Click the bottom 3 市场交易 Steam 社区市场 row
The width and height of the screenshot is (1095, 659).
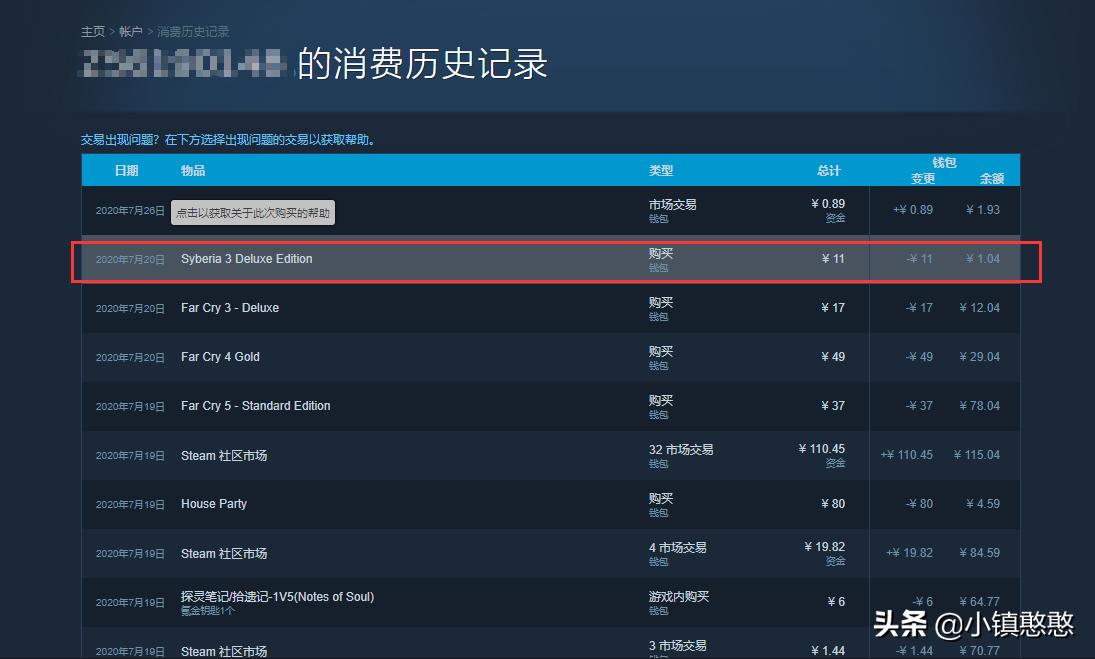click(400, 648)
